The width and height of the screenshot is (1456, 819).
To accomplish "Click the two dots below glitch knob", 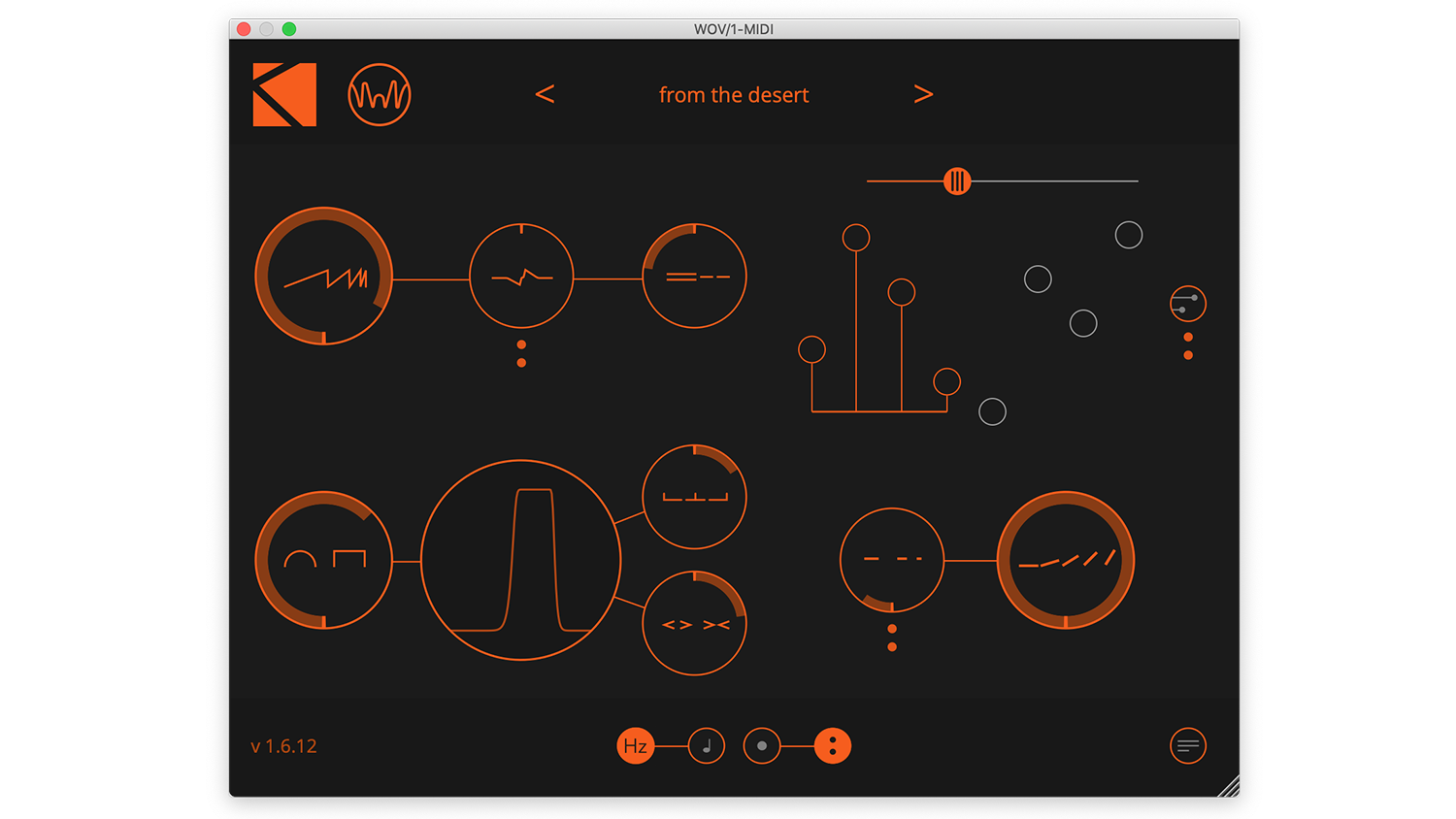I will coord(521,353).
